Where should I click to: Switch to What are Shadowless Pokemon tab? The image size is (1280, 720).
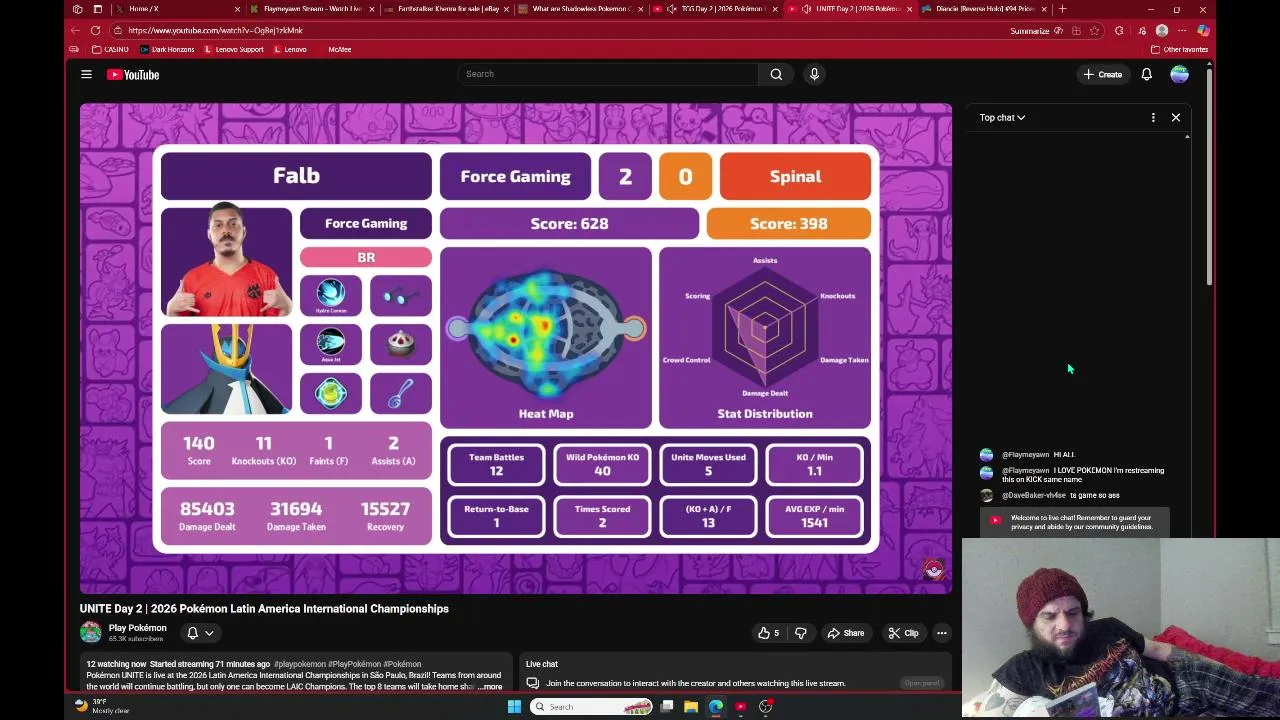click(580, 9)
